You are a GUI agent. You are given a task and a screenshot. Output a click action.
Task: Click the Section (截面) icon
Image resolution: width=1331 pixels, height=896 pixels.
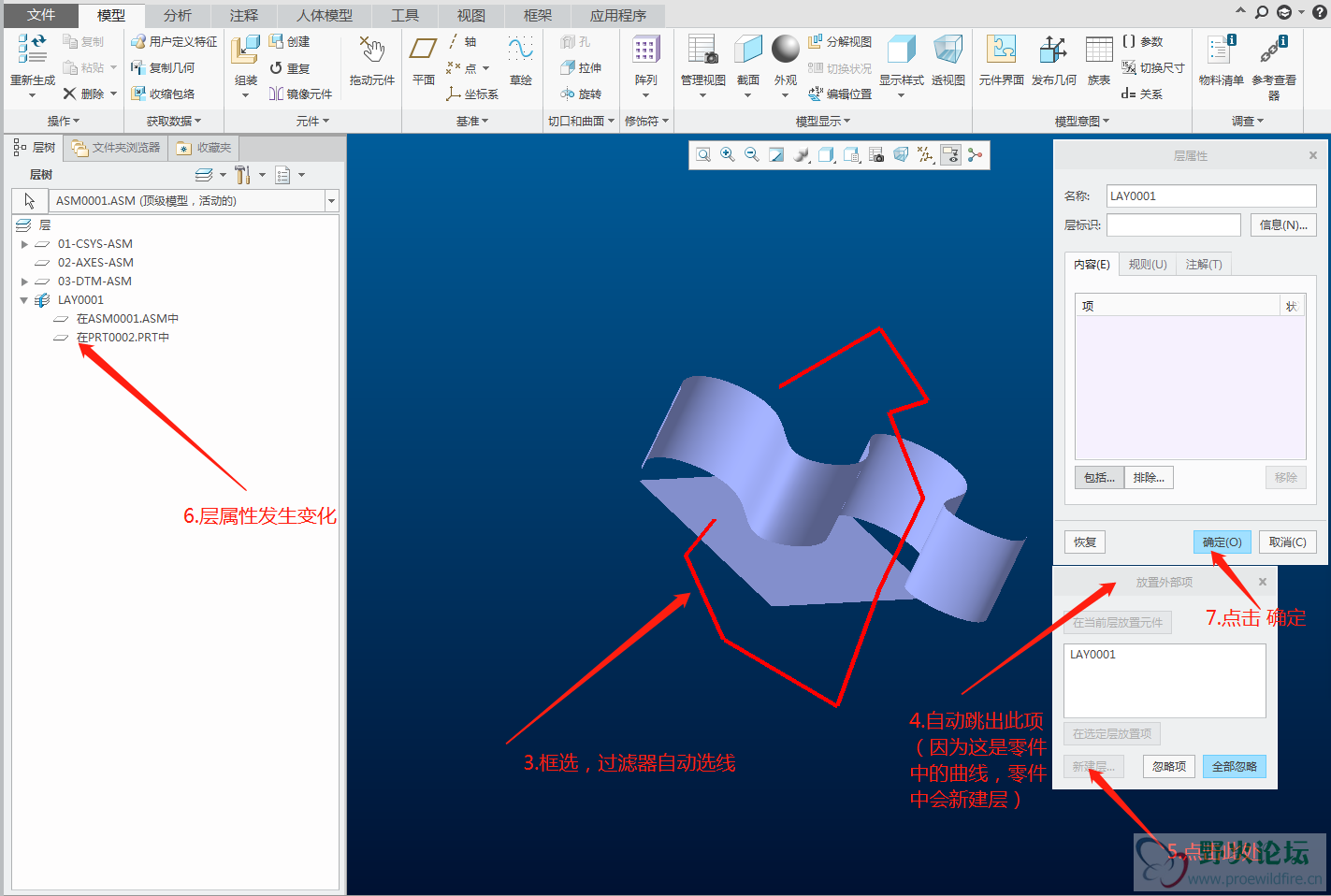click(x=747, y=51)
